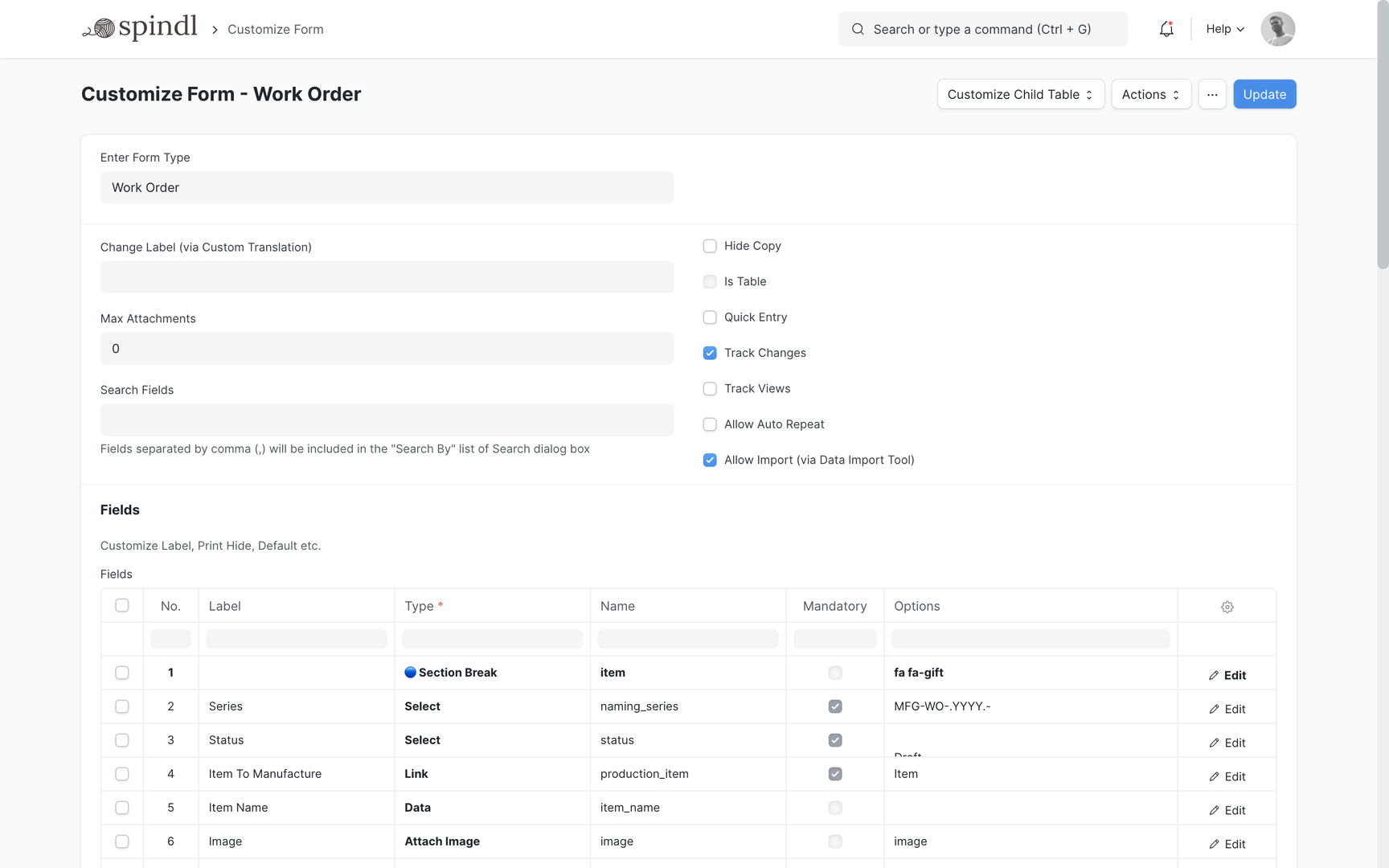Open the table settings gear icon
Screen dimensions: 1389x868
1227,607
